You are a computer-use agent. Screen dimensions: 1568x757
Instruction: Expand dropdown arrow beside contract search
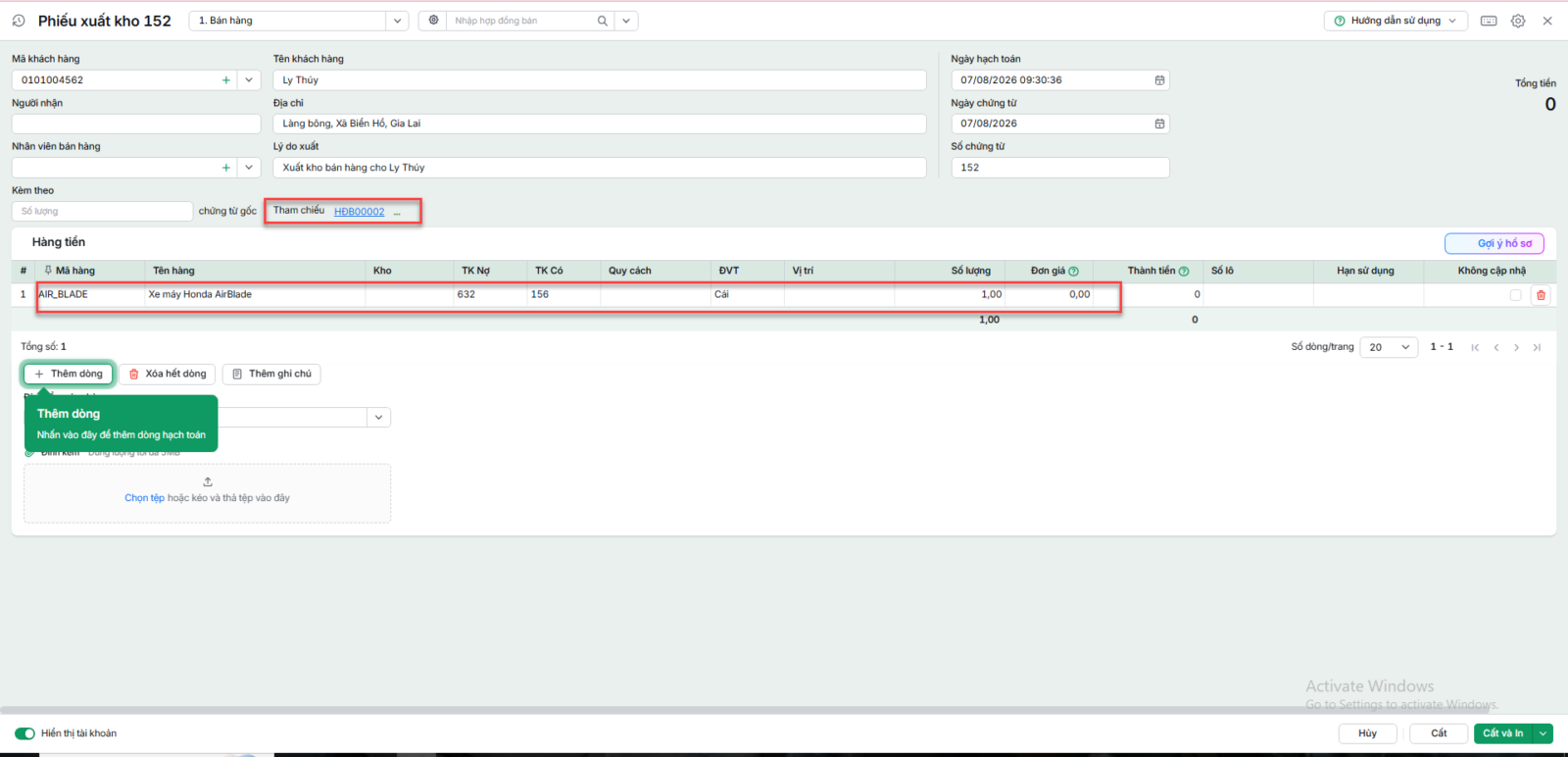coord(626,21)
